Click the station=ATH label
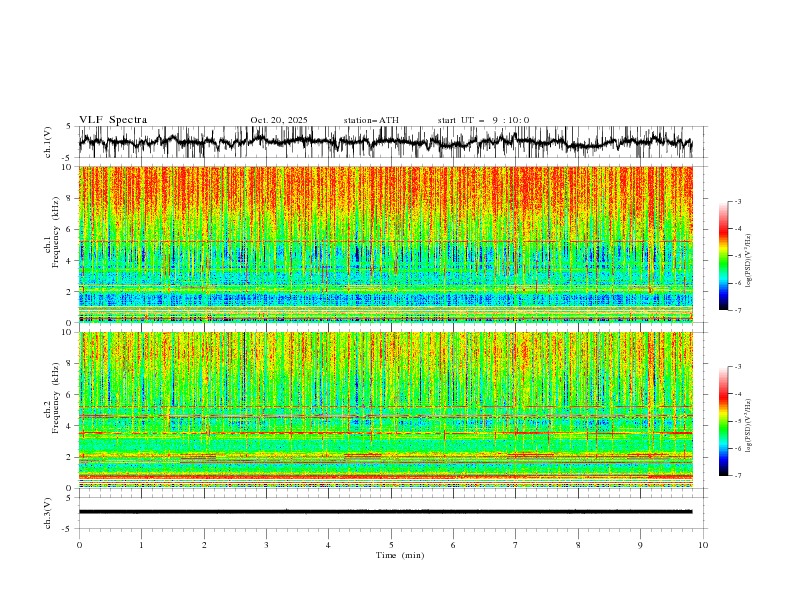Screen dimensions: 792x612 click(x=371, y=120)
